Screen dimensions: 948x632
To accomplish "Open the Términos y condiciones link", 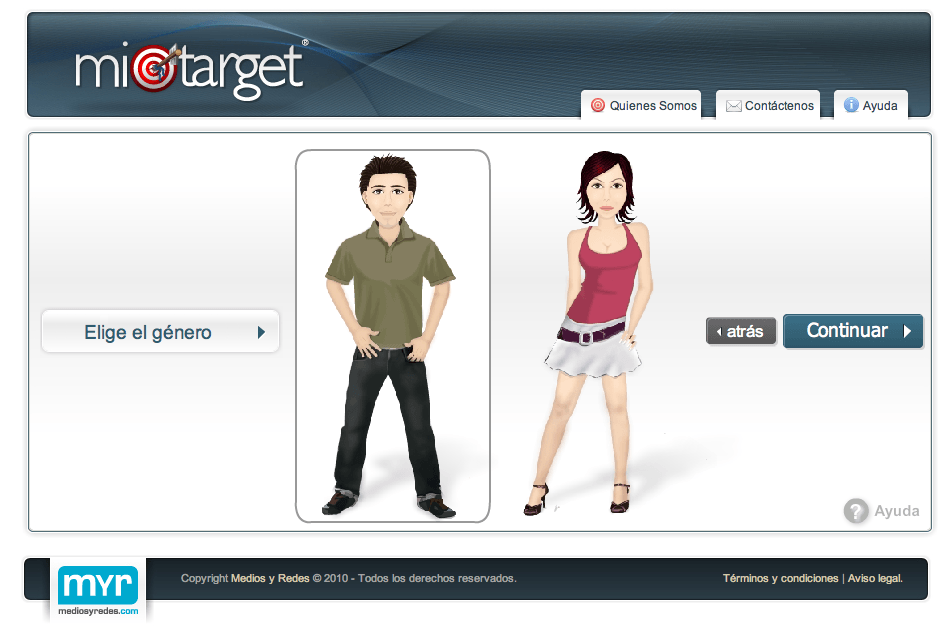I will (x=780, y=578).
